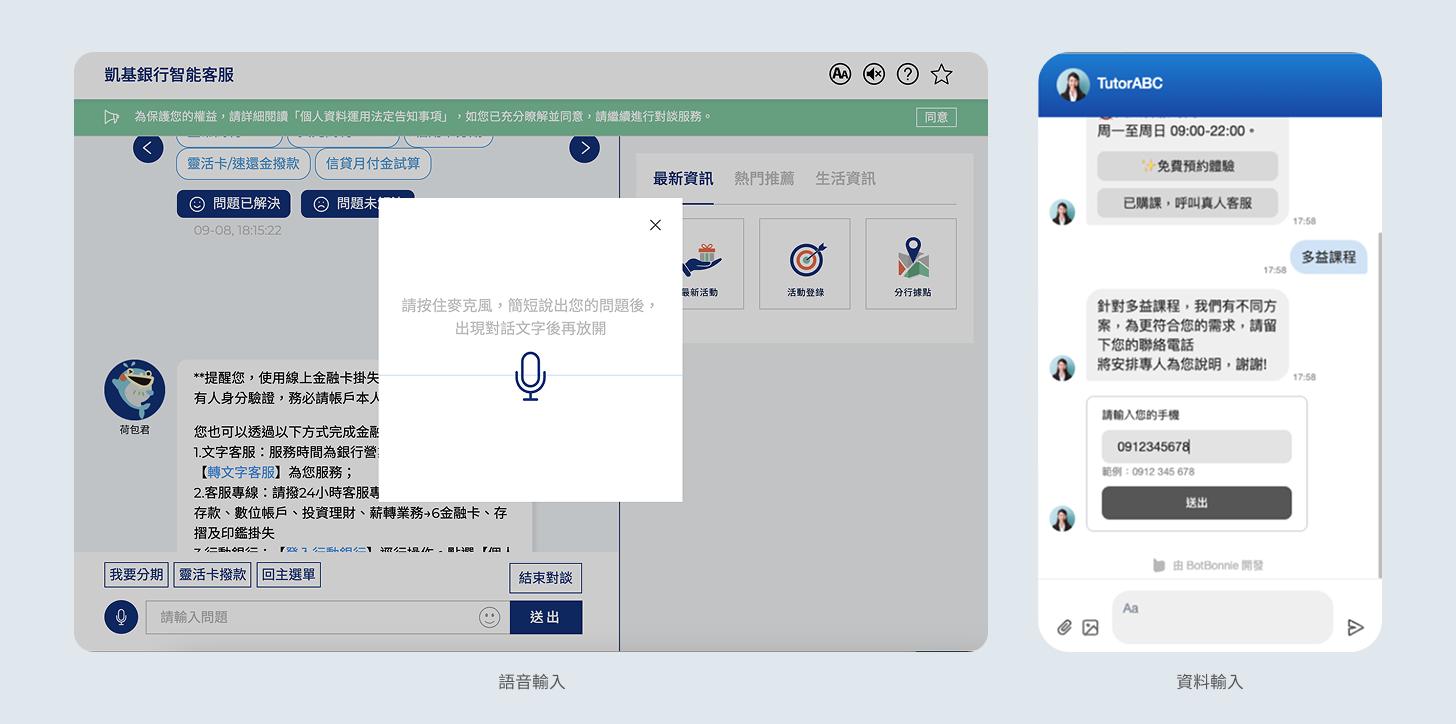Click 我要分期 shortcut button

(136, 575)
